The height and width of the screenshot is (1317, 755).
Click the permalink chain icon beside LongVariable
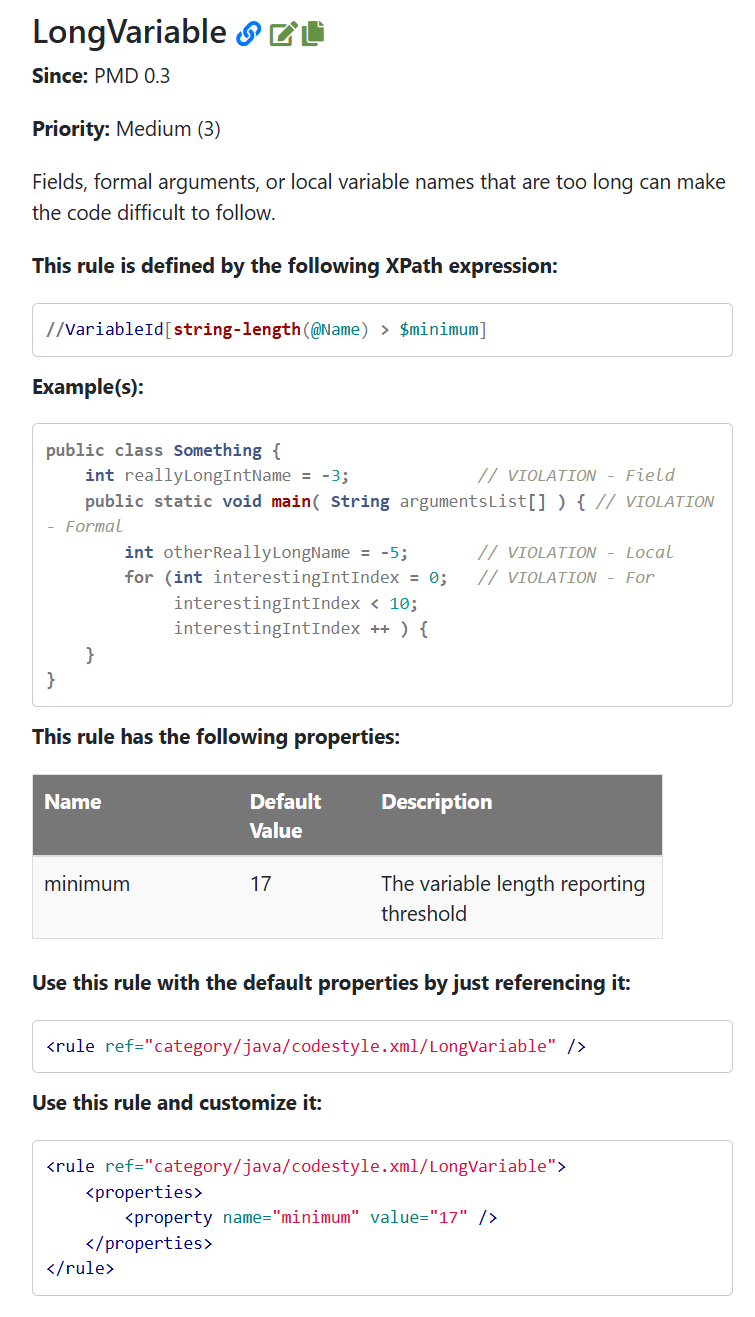pos(248,34)
